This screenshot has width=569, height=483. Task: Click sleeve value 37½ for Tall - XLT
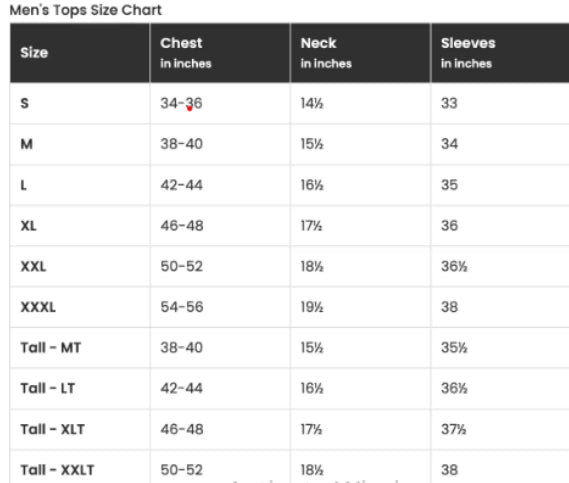454,429
